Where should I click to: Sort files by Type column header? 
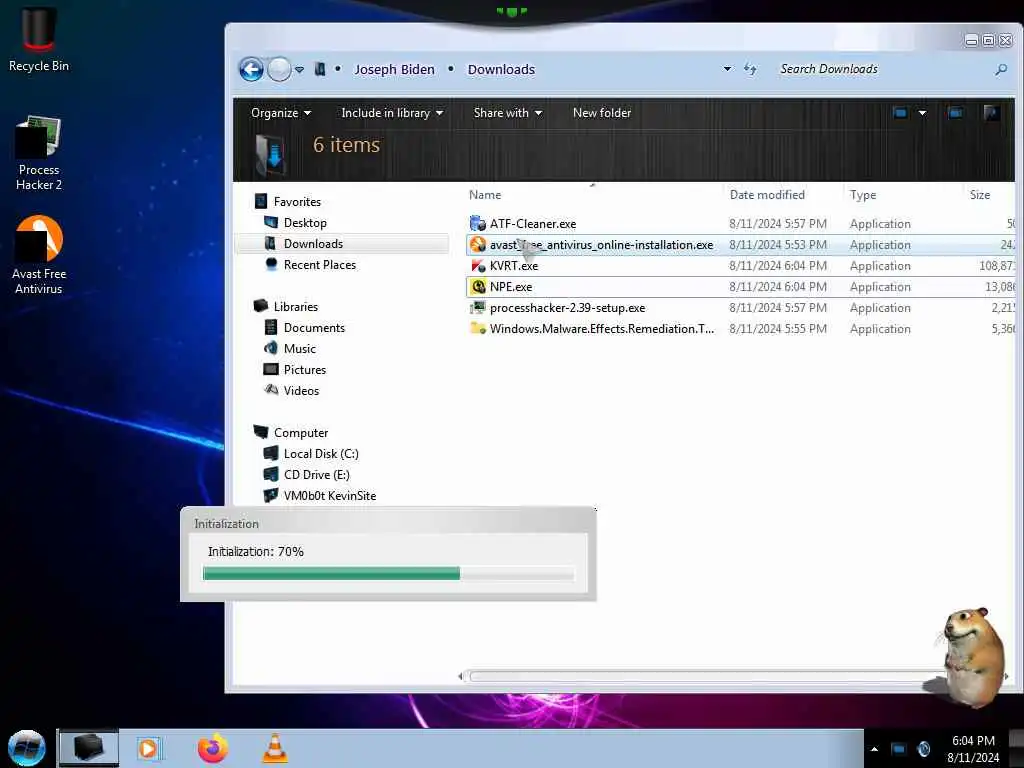(x=863, y=195)
